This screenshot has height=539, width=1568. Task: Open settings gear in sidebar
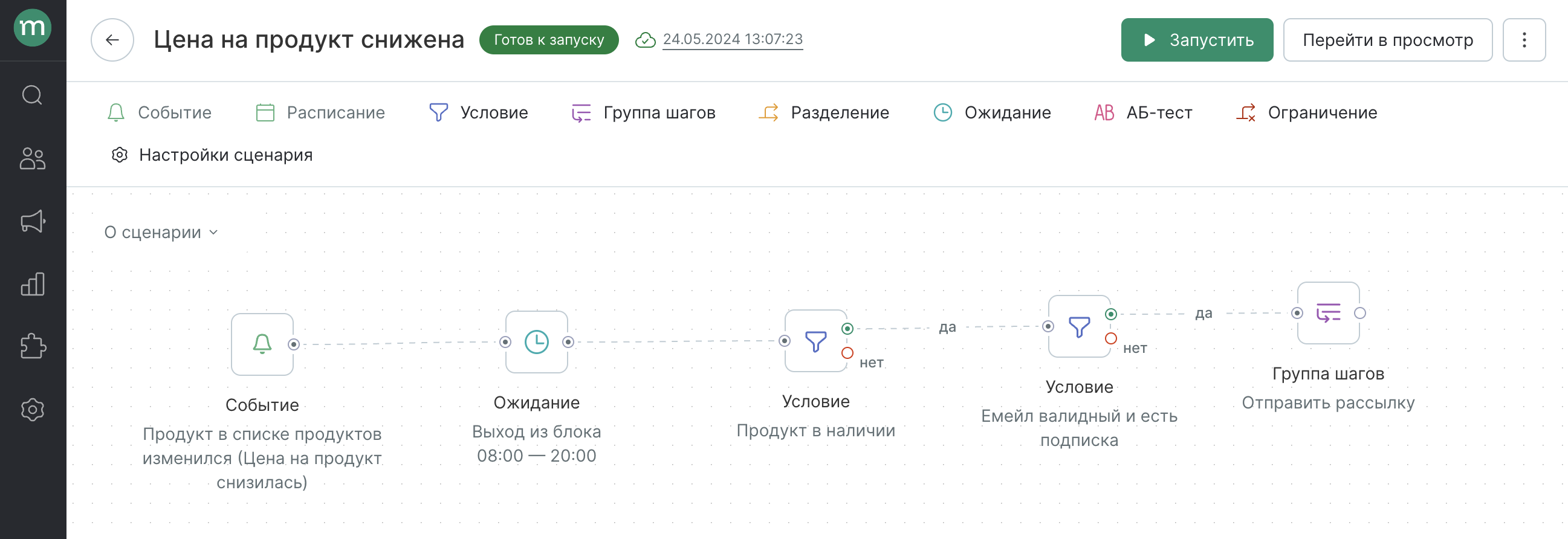[33, 410]
